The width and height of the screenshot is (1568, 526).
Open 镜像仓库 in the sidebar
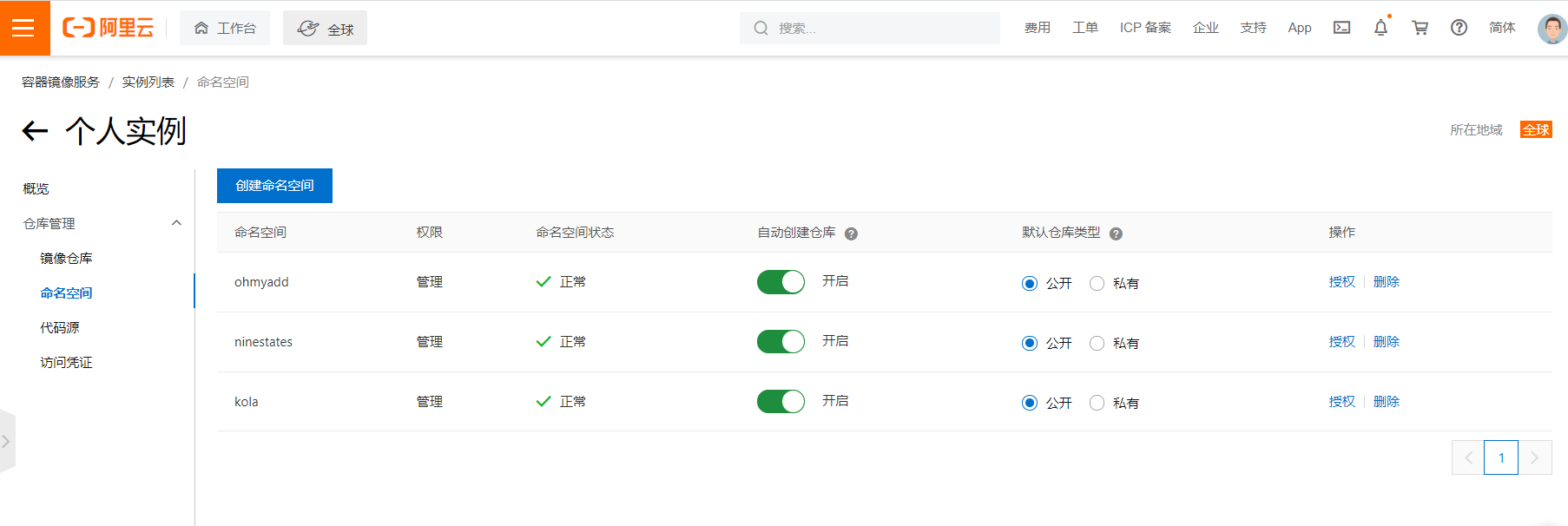[x=66, y=258]
